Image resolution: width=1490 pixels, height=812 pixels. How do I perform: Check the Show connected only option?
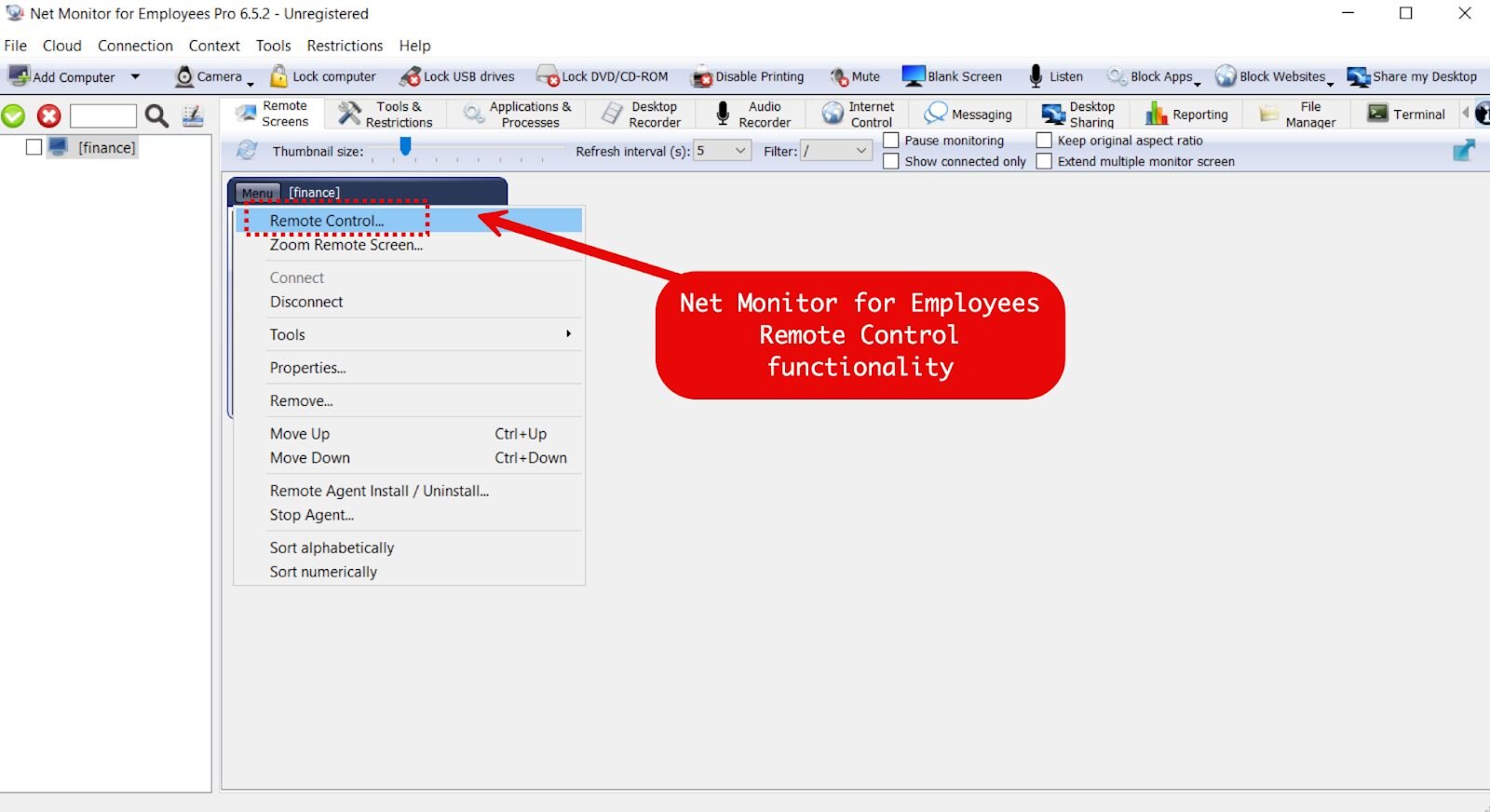tap(891, 161)
